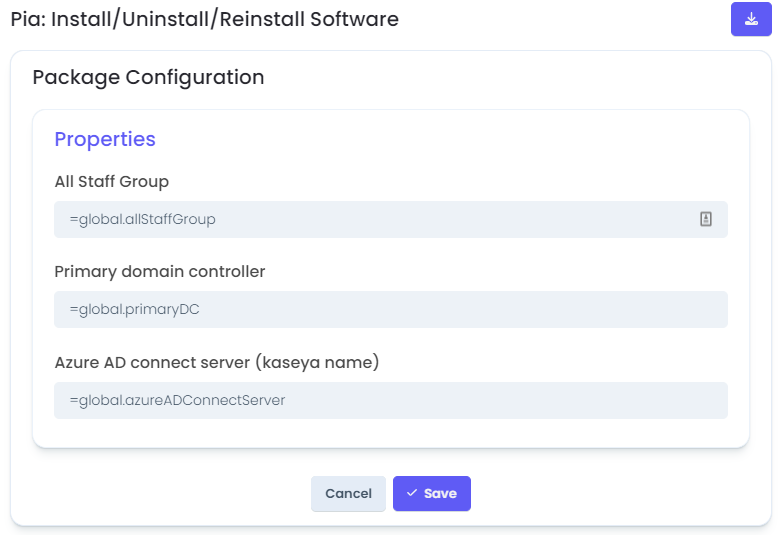The height and width of the screenshot is (535, 780).
Task: Click the Package Configuration heading
Action: click(x=148, y=78)
